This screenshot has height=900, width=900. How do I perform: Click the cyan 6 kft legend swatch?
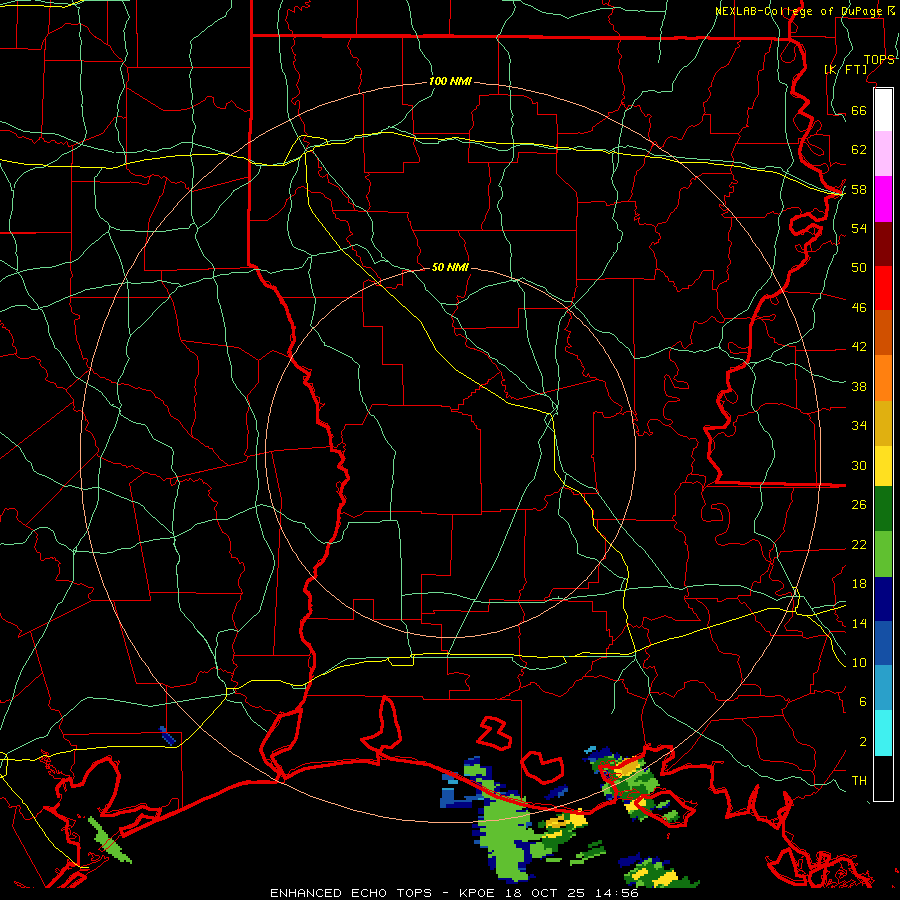(883, 733)
